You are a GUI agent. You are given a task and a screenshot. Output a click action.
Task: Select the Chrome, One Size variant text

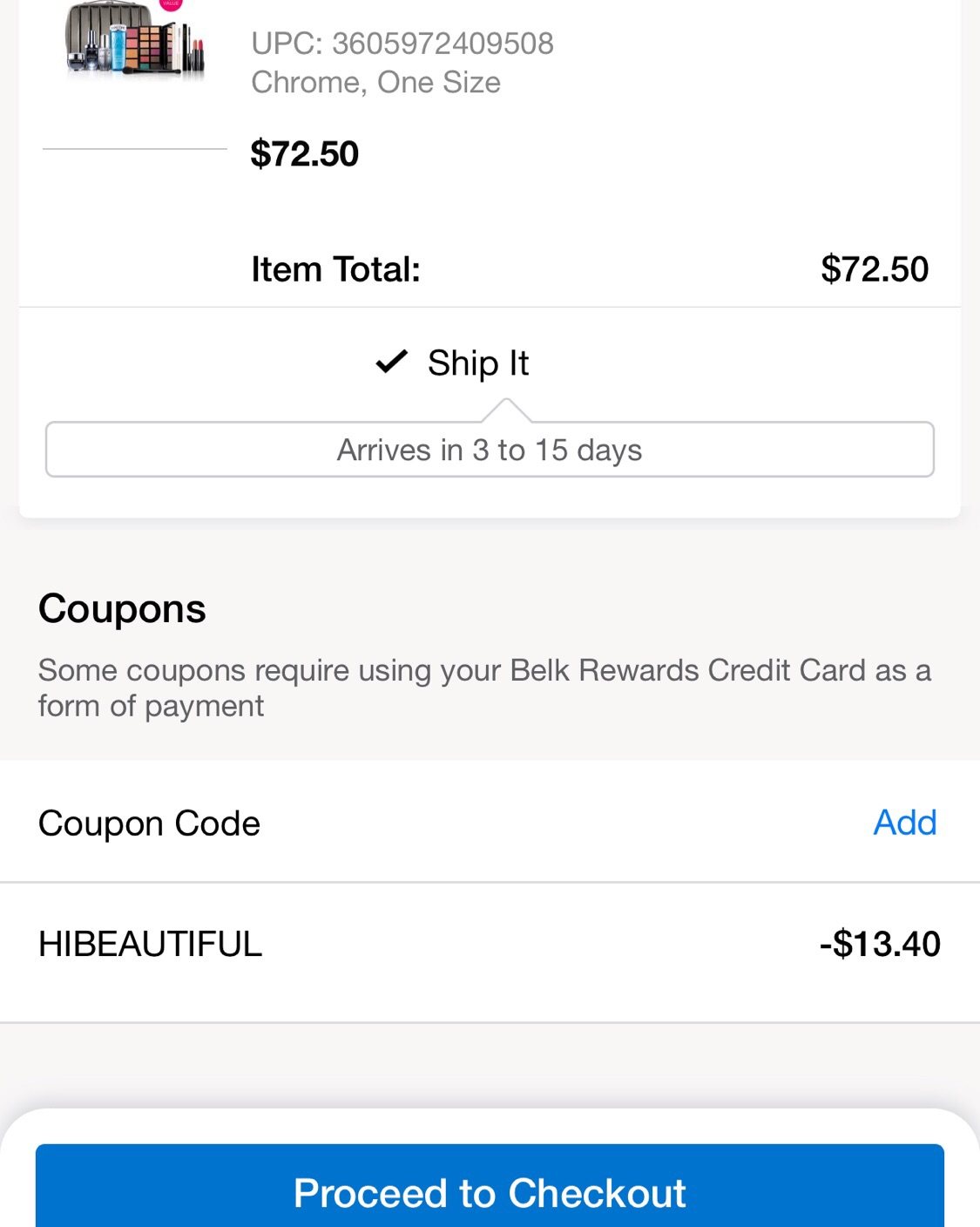tap(375, 82)
